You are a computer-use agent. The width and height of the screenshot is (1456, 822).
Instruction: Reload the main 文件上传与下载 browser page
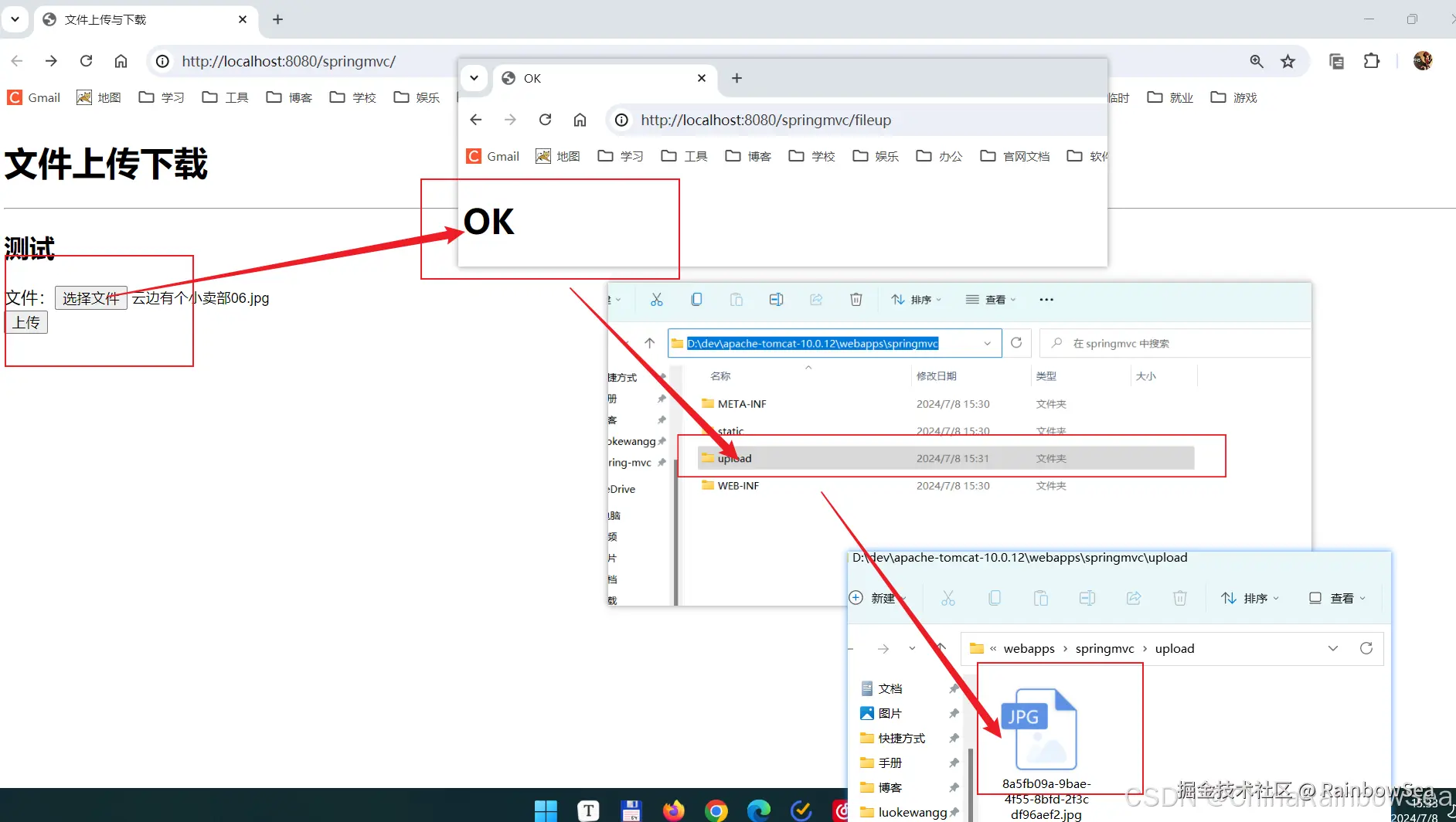pos(87,61)
